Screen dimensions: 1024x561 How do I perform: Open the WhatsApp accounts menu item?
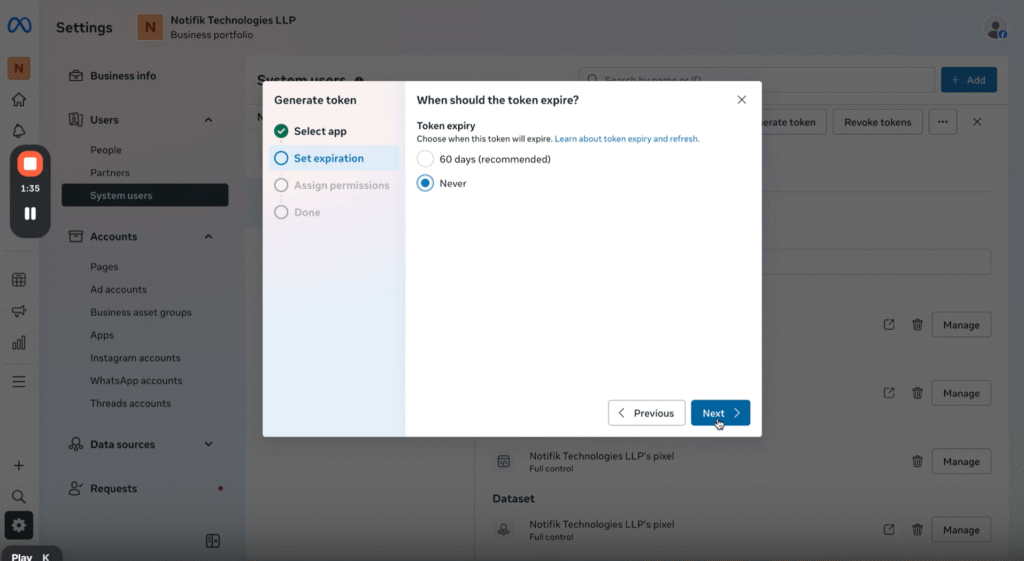point(136,381)
